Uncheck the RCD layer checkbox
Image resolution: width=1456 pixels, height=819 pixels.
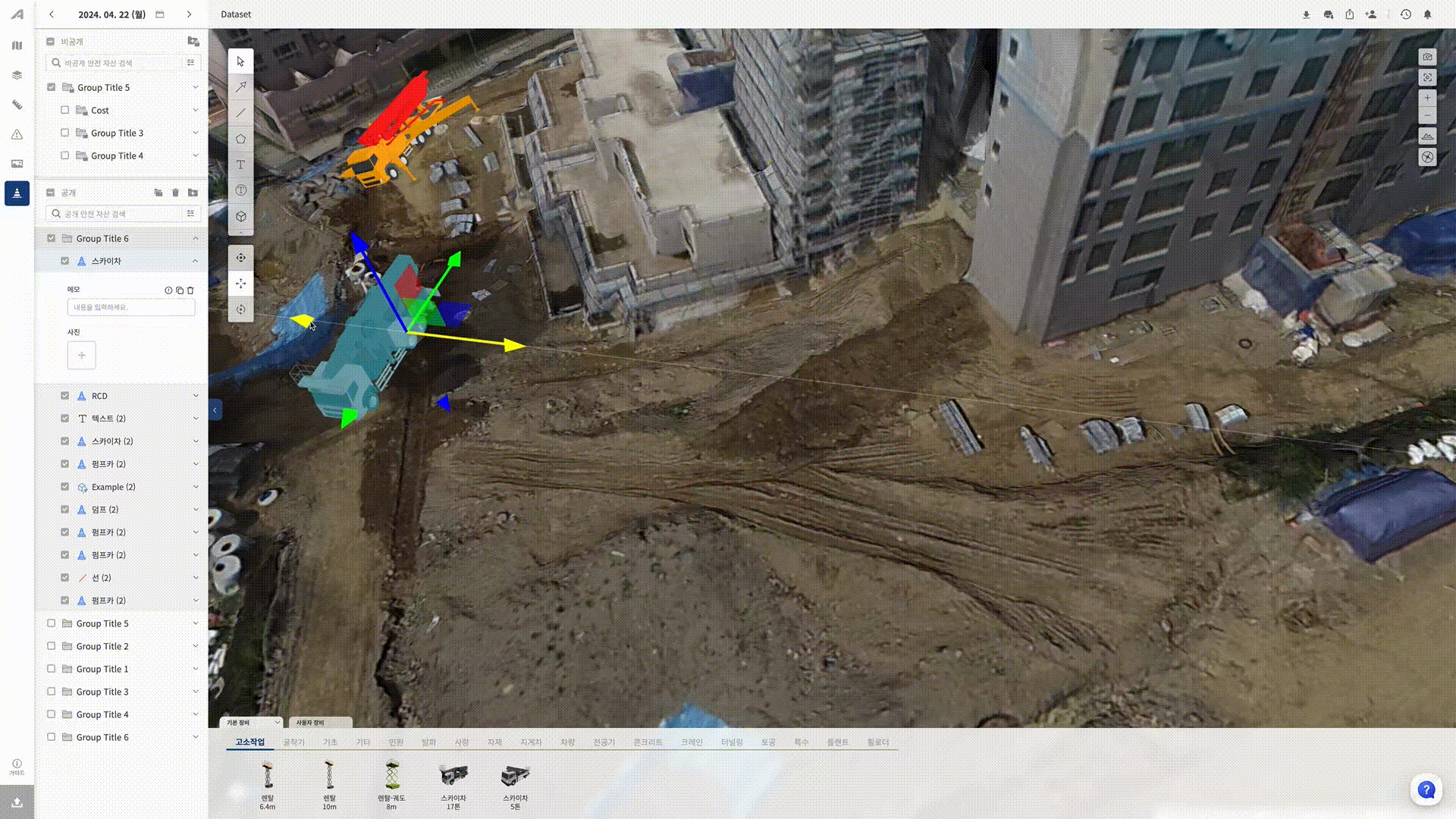coord(65,396)
